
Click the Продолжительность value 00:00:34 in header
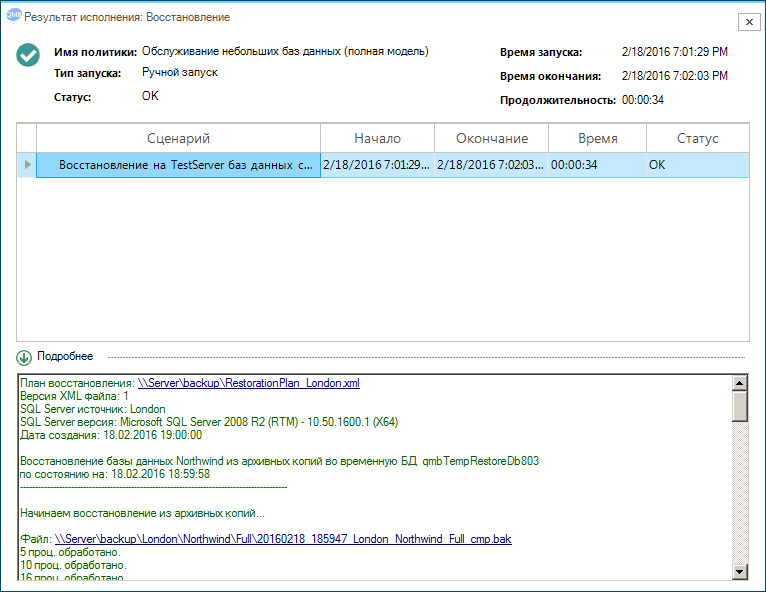(x=642, y=100)
